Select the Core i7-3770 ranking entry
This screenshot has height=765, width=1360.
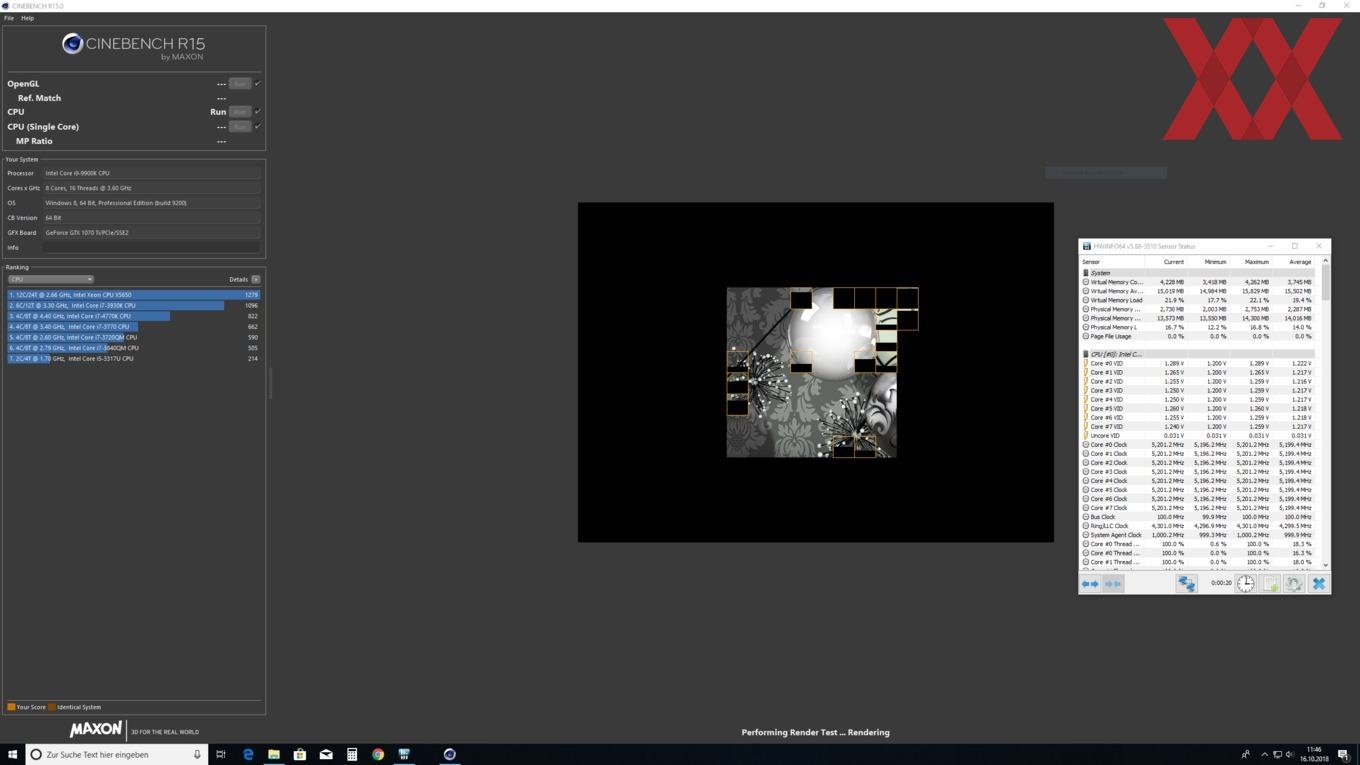[134, 327]
